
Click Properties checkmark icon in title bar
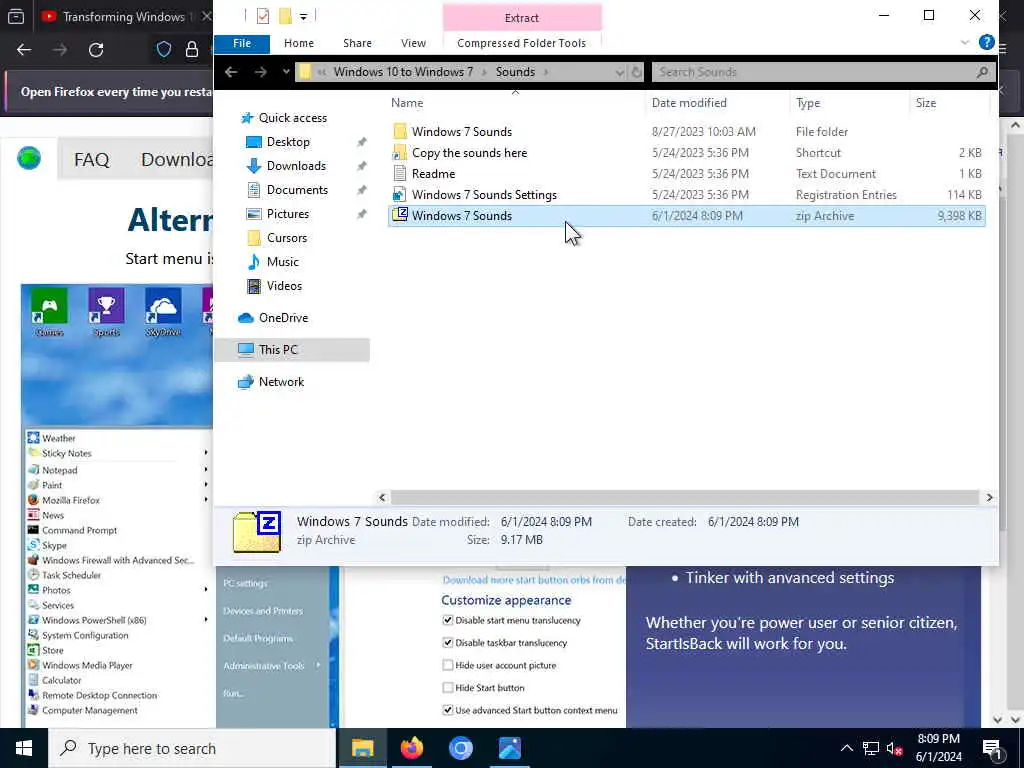(263, 16)
